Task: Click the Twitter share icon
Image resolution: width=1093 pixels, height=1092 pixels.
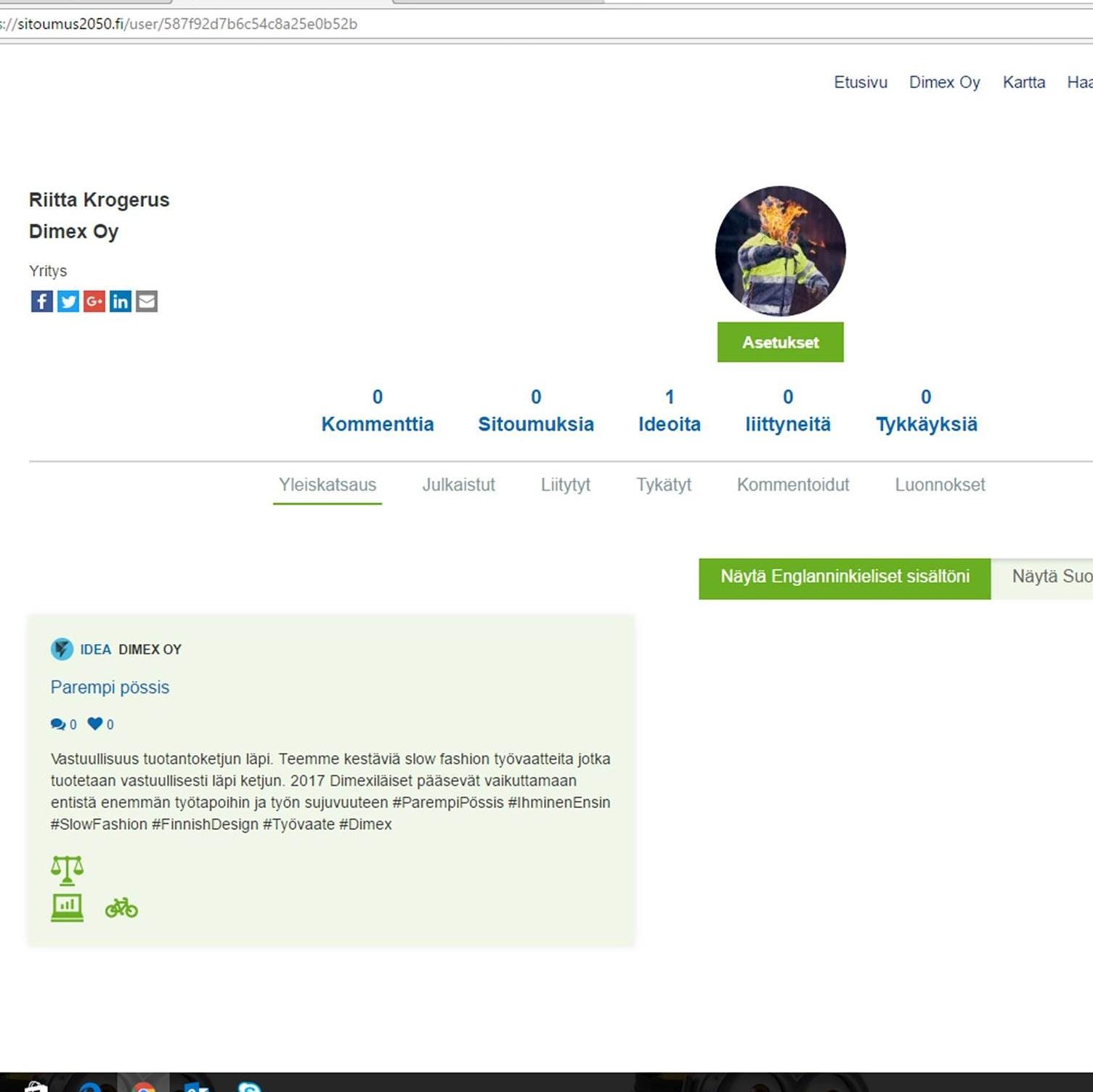Action: (x=68, y=301)
